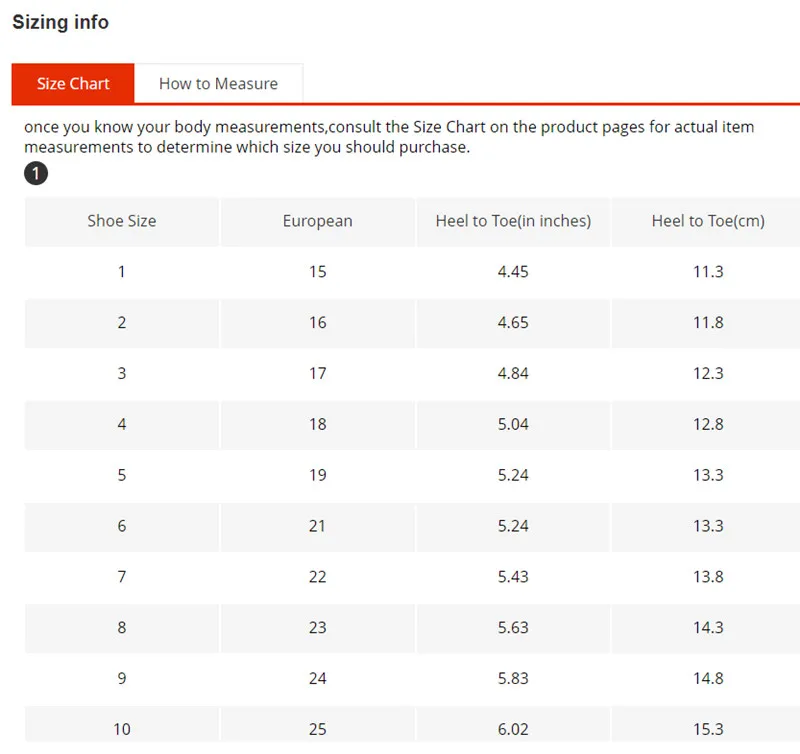This screenshot has width=800, height=754.
Task: Select European size 19 cell
Action: (317, 475)
